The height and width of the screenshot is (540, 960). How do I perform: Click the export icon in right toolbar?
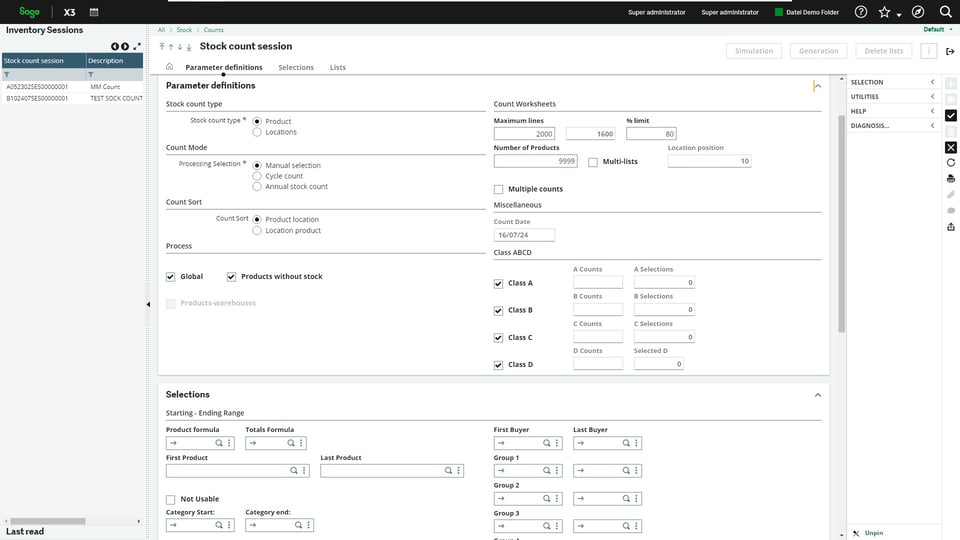[x=951, y=227]
